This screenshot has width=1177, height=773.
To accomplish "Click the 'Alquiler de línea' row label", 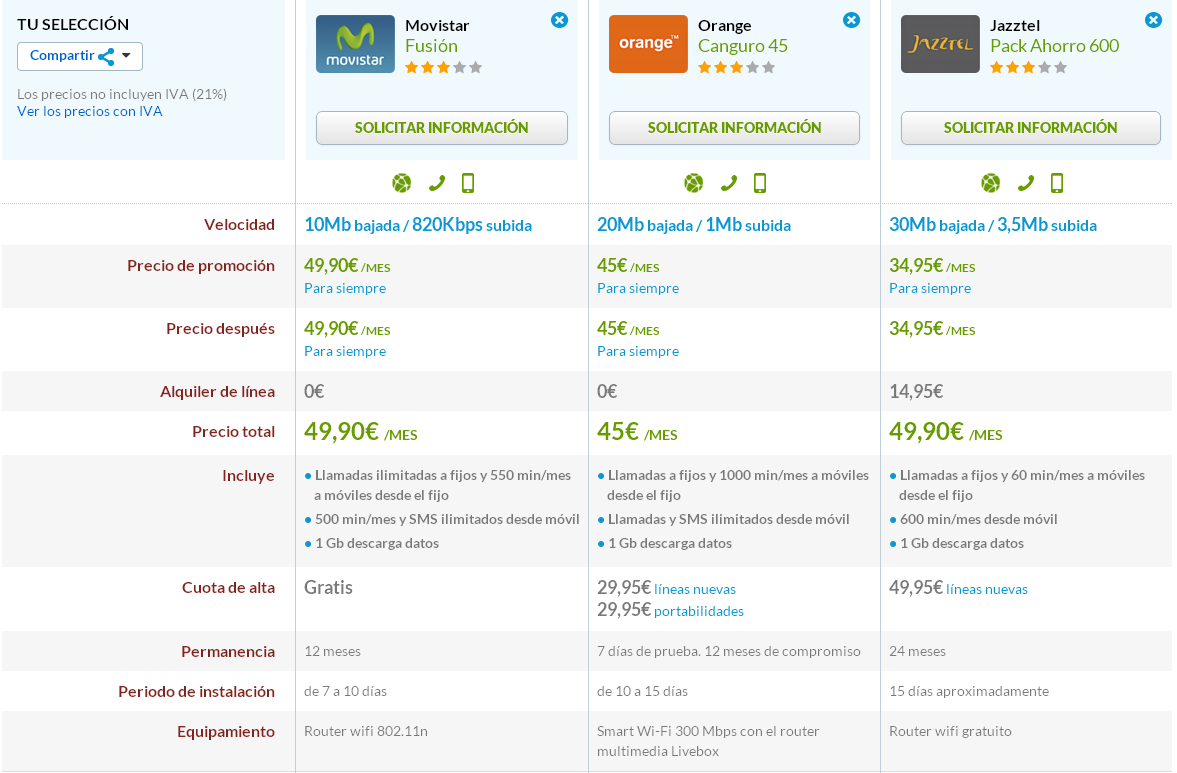I will (x=217, y=392).
